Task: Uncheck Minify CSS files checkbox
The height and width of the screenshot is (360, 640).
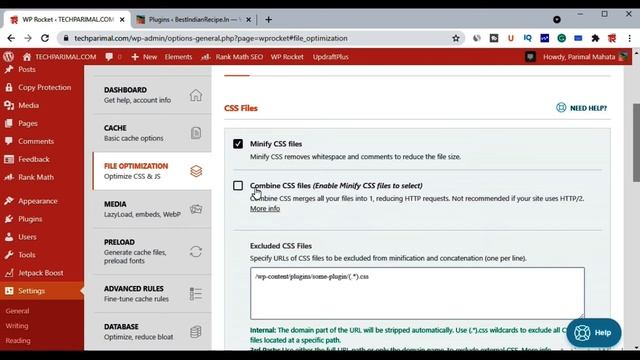Action: tap(238, 144)
